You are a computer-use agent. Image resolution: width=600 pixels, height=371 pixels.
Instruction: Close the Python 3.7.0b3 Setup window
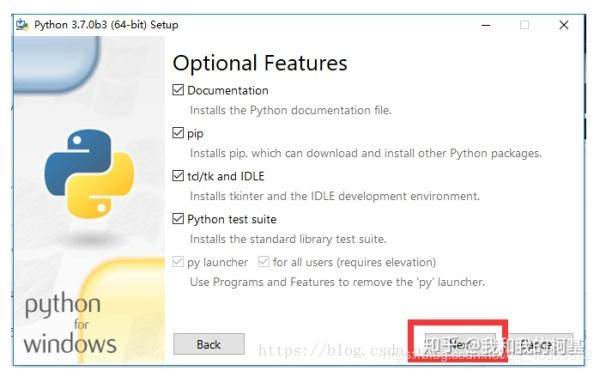pos(564,25)
